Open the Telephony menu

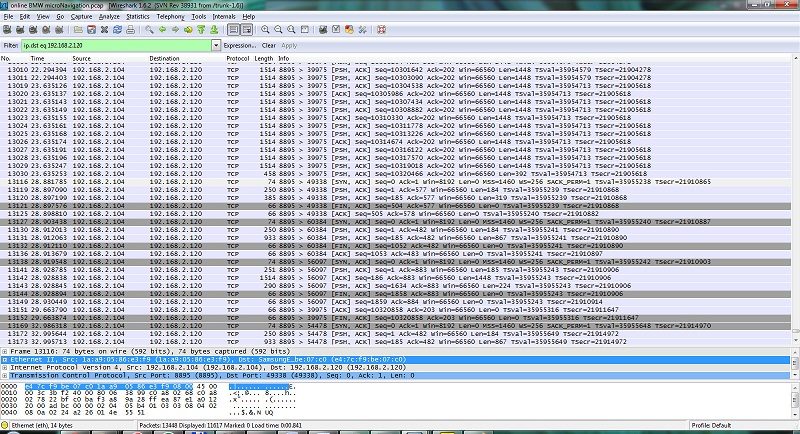[x=170, y=17]
